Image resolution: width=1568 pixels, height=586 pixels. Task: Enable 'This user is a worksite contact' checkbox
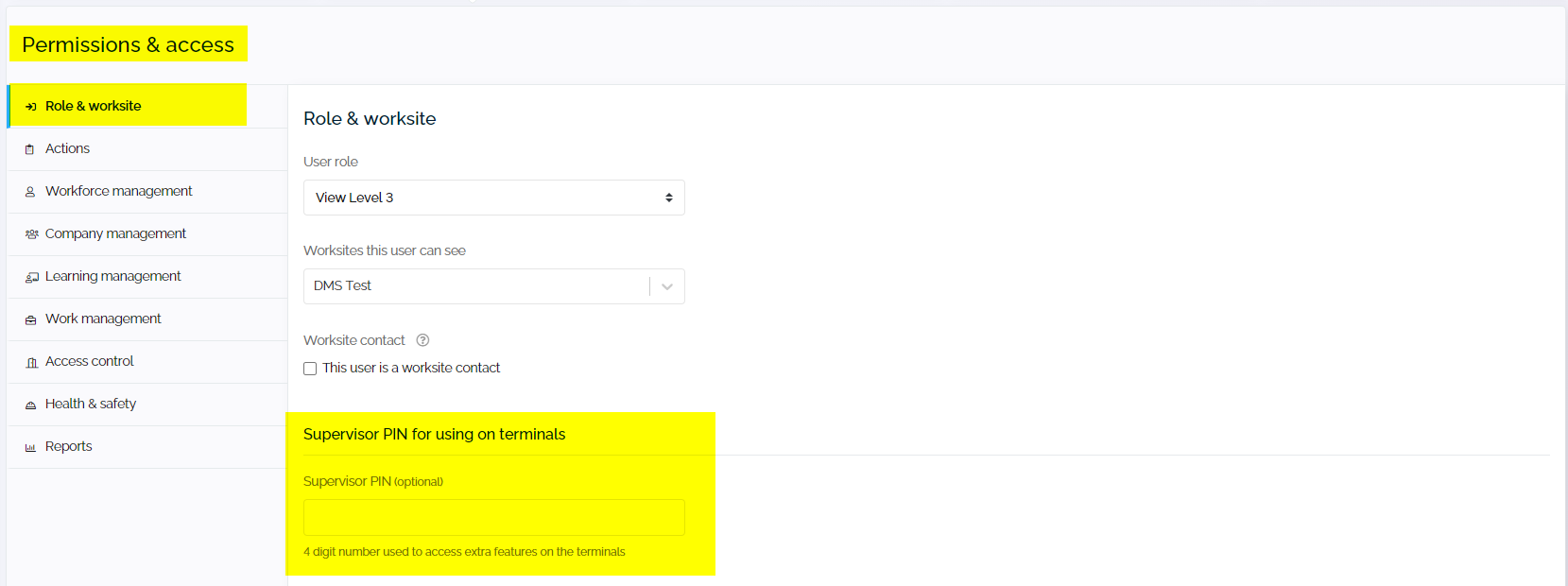310,369
